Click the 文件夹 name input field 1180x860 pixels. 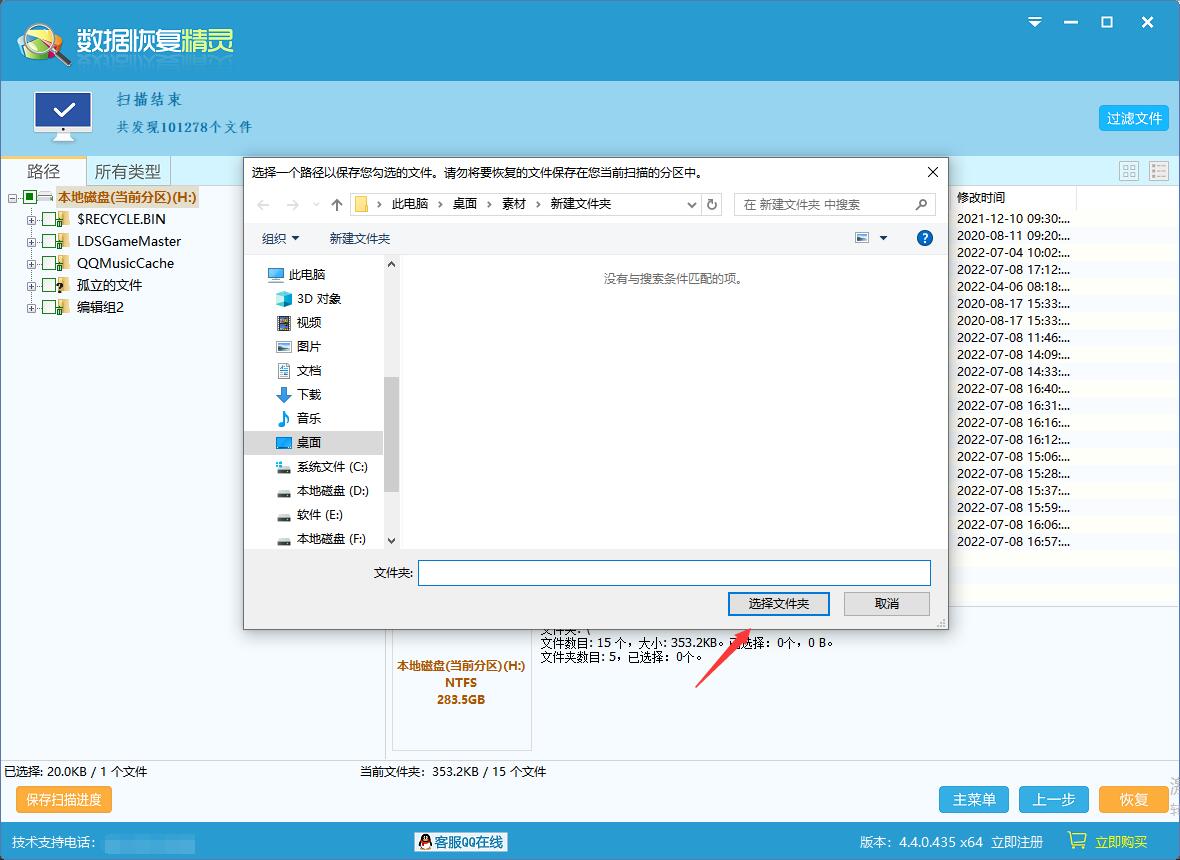(674, 573)
